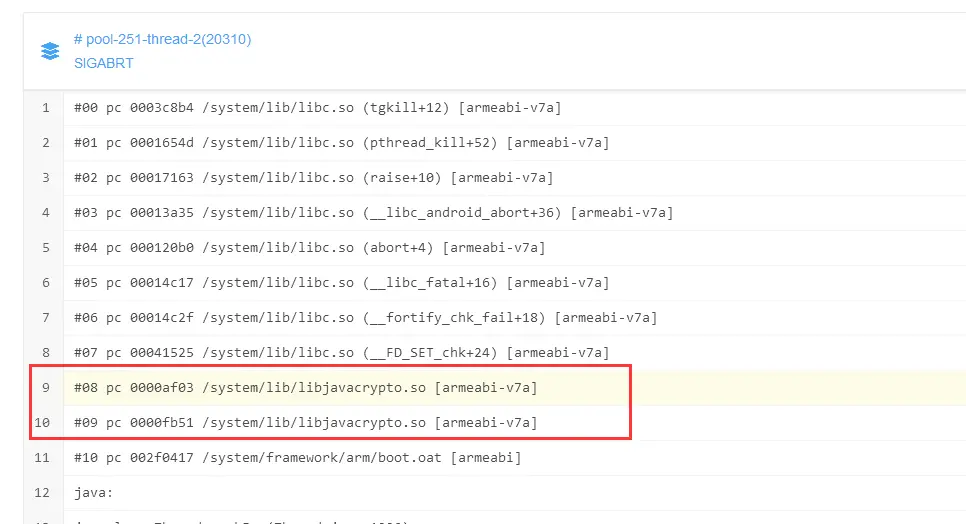Click the 'java:' line of text
Image resolution: width=966 pixels, height=524 pixels.
[94, 493]
